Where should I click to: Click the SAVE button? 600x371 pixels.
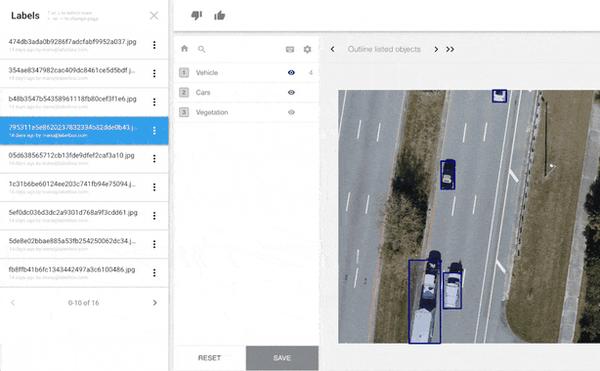coord(282,358)
